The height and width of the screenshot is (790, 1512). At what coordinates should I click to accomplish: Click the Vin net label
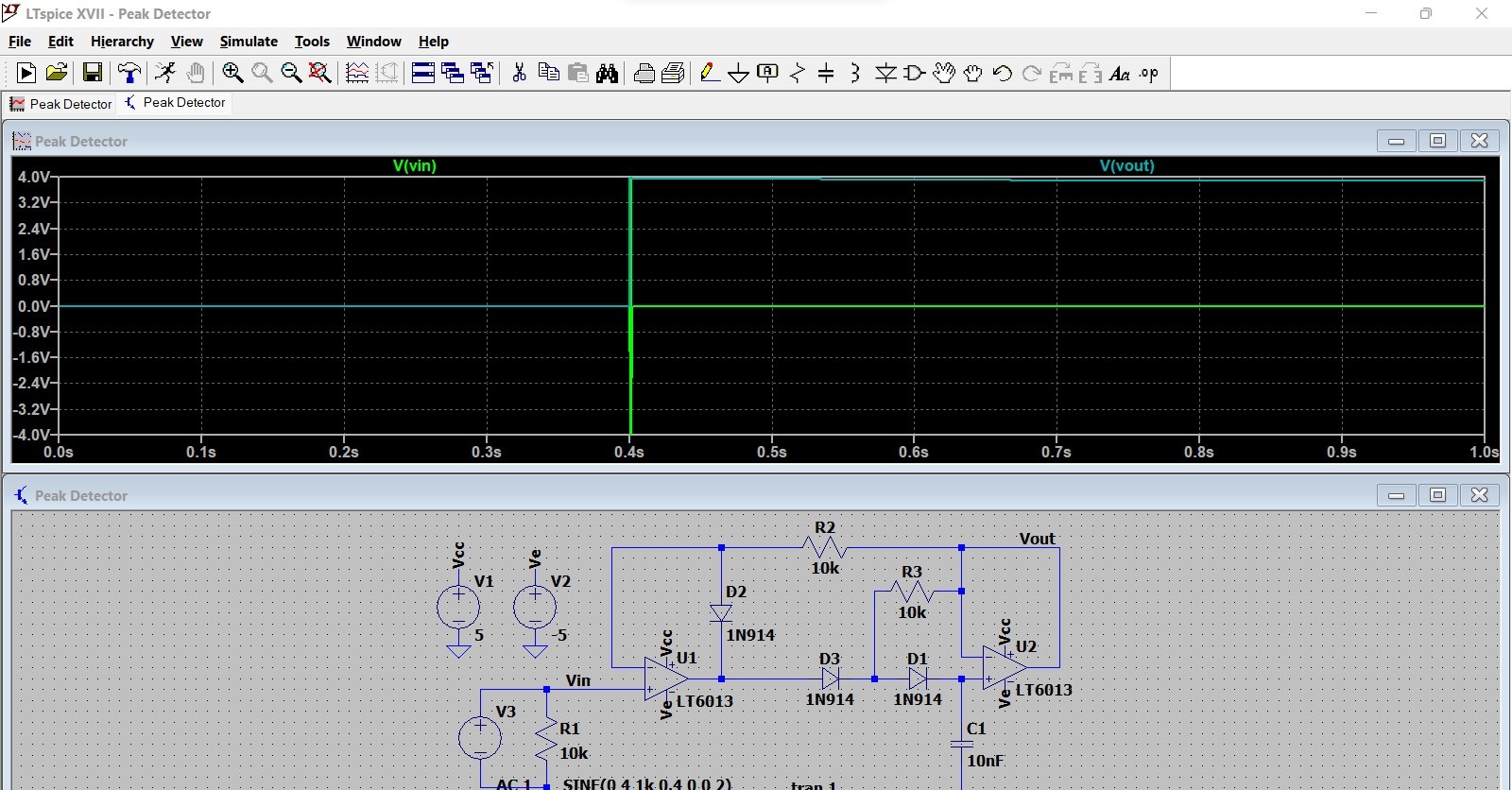[x=577, y=680]
